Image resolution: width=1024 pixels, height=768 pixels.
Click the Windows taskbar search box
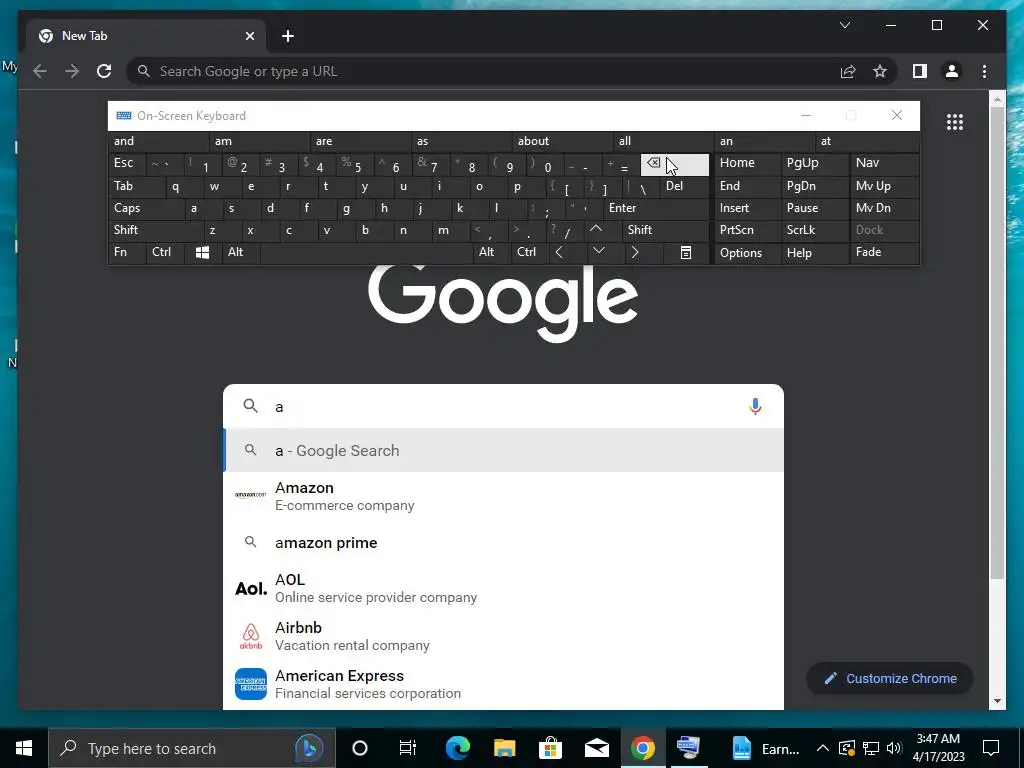point(192,748)
